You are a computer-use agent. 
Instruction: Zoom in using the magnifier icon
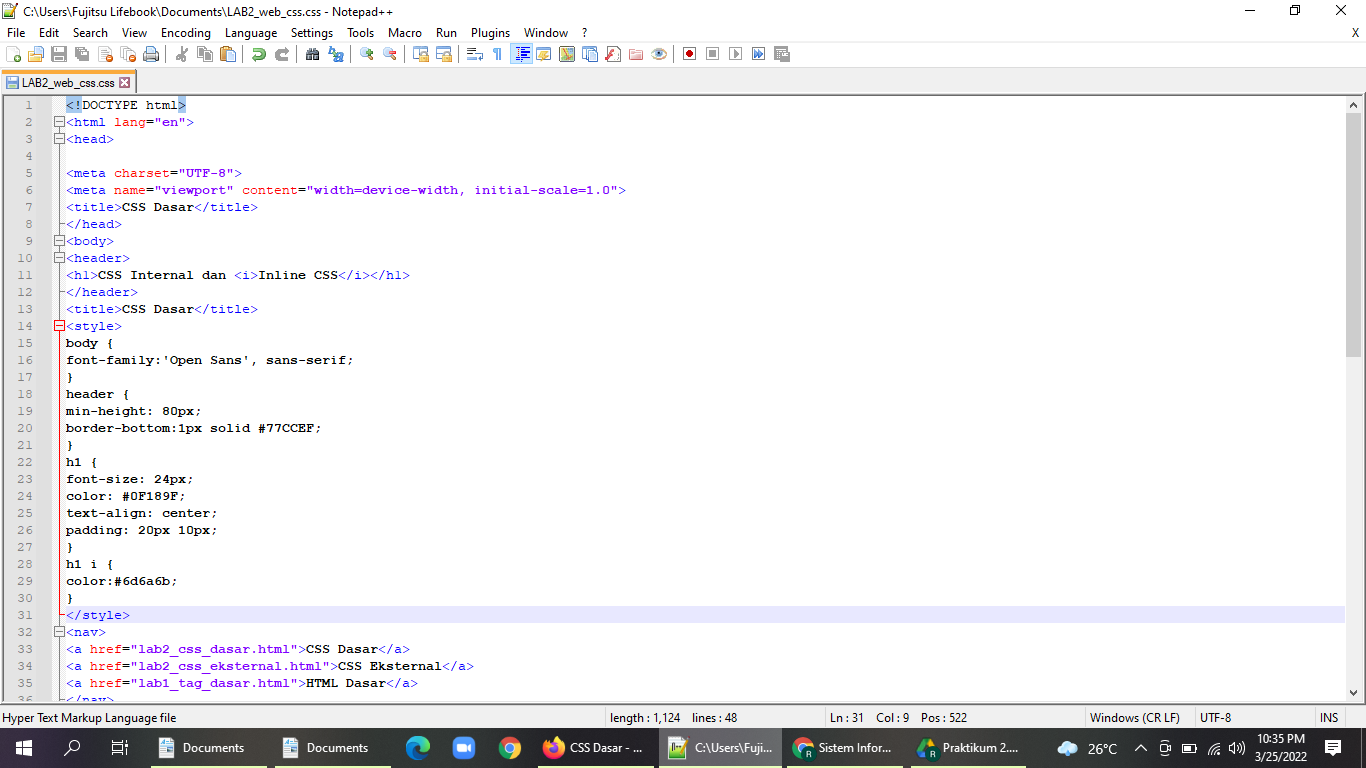pyautogui.click(x=365, y=54)
